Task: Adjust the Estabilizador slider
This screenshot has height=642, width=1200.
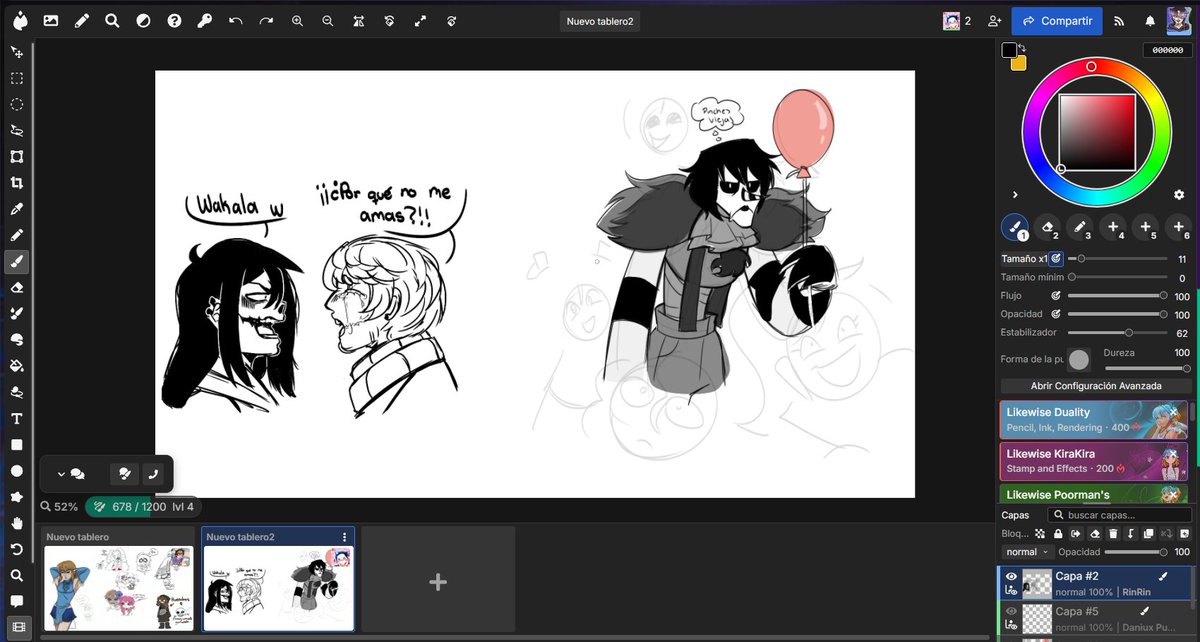Action: tap(1118, 332)
